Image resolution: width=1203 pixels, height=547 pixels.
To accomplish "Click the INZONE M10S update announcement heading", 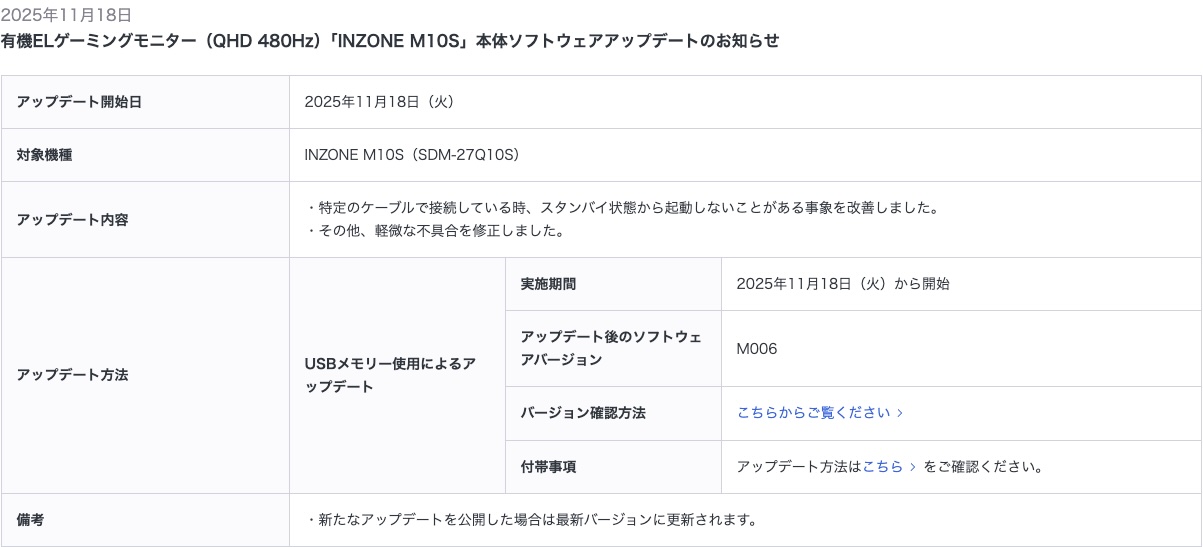I will pos(390,41).
